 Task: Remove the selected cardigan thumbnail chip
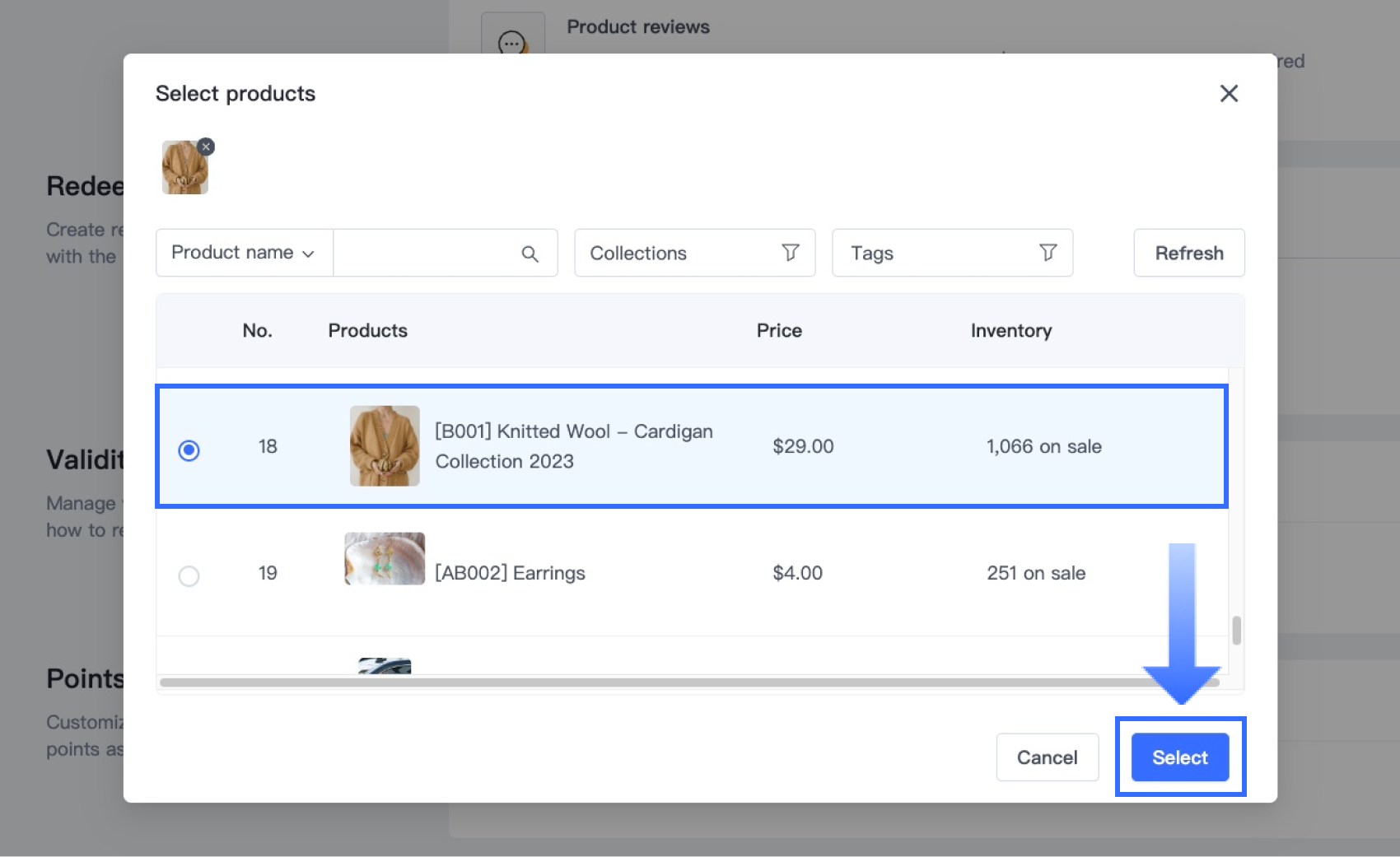[x=206, y=147]
